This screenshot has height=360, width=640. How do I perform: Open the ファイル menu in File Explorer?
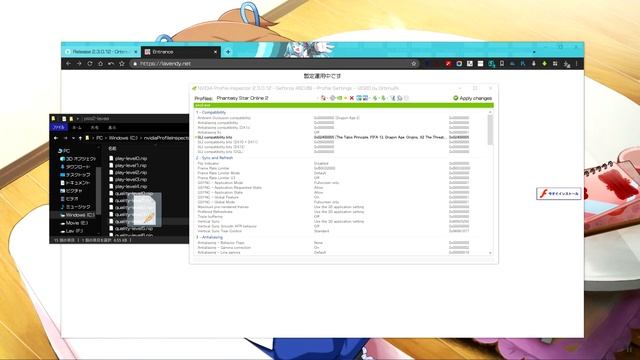pos(58,127)
